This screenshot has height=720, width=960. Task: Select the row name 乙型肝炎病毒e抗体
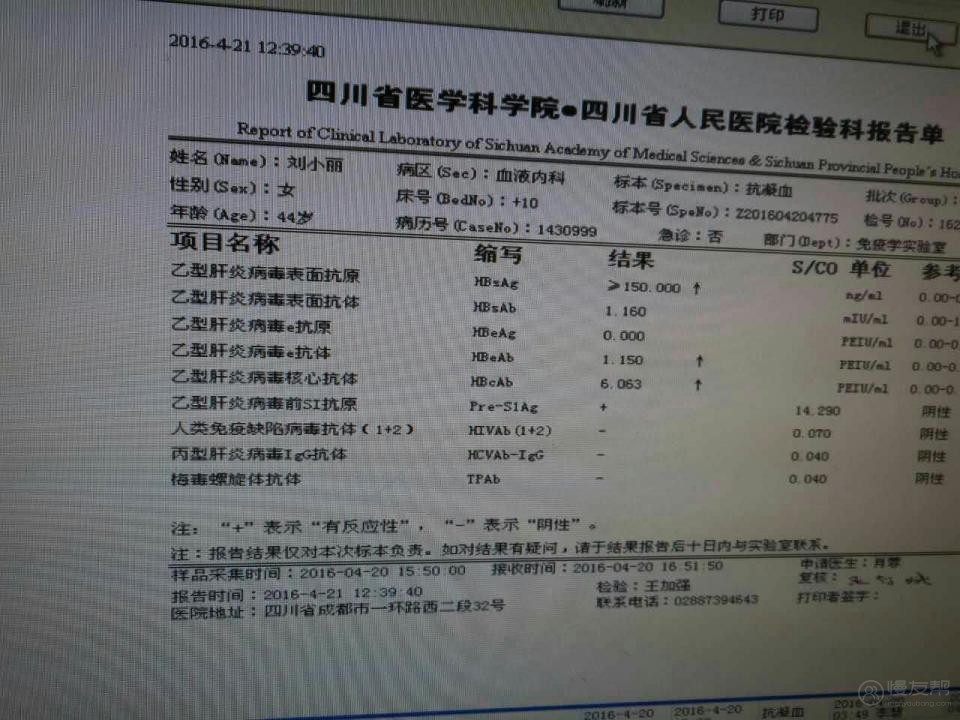(251, 351)
